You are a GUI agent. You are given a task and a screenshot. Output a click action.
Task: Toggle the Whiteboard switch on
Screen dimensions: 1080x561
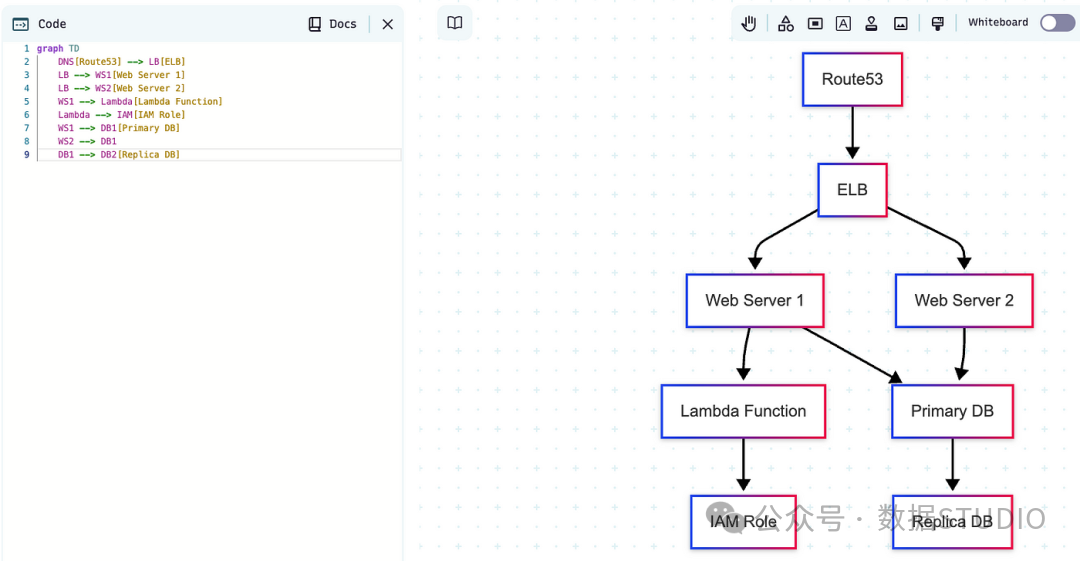coord(1057,23)
